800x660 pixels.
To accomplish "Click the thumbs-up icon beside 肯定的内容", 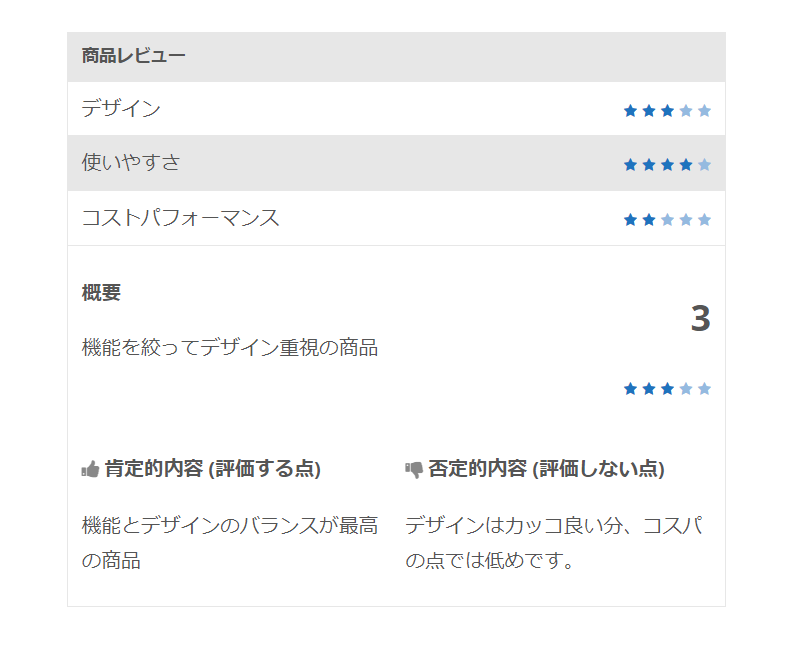I will (x=90, y=469).
